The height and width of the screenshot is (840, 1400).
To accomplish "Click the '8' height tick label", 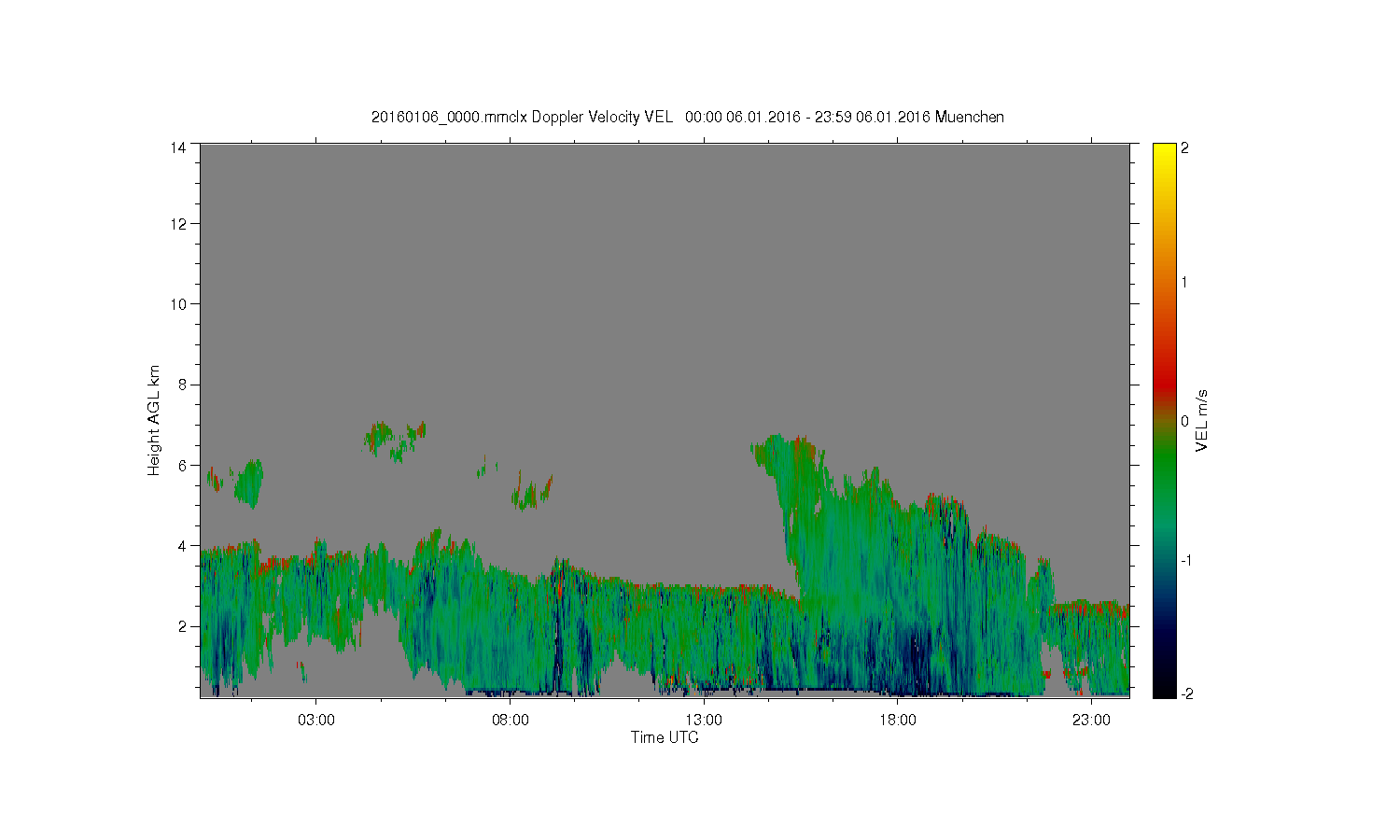I will click(182, 385).
